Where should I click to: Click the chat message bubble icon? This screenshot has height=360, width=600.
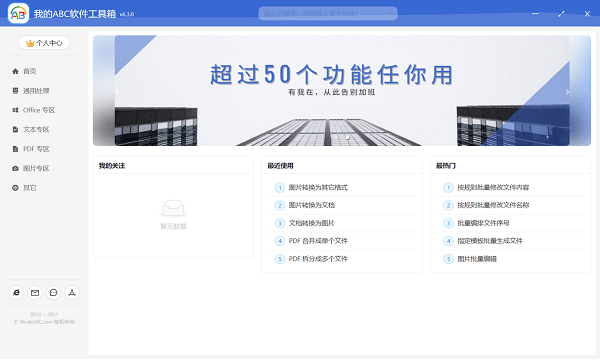click(53, 293)
